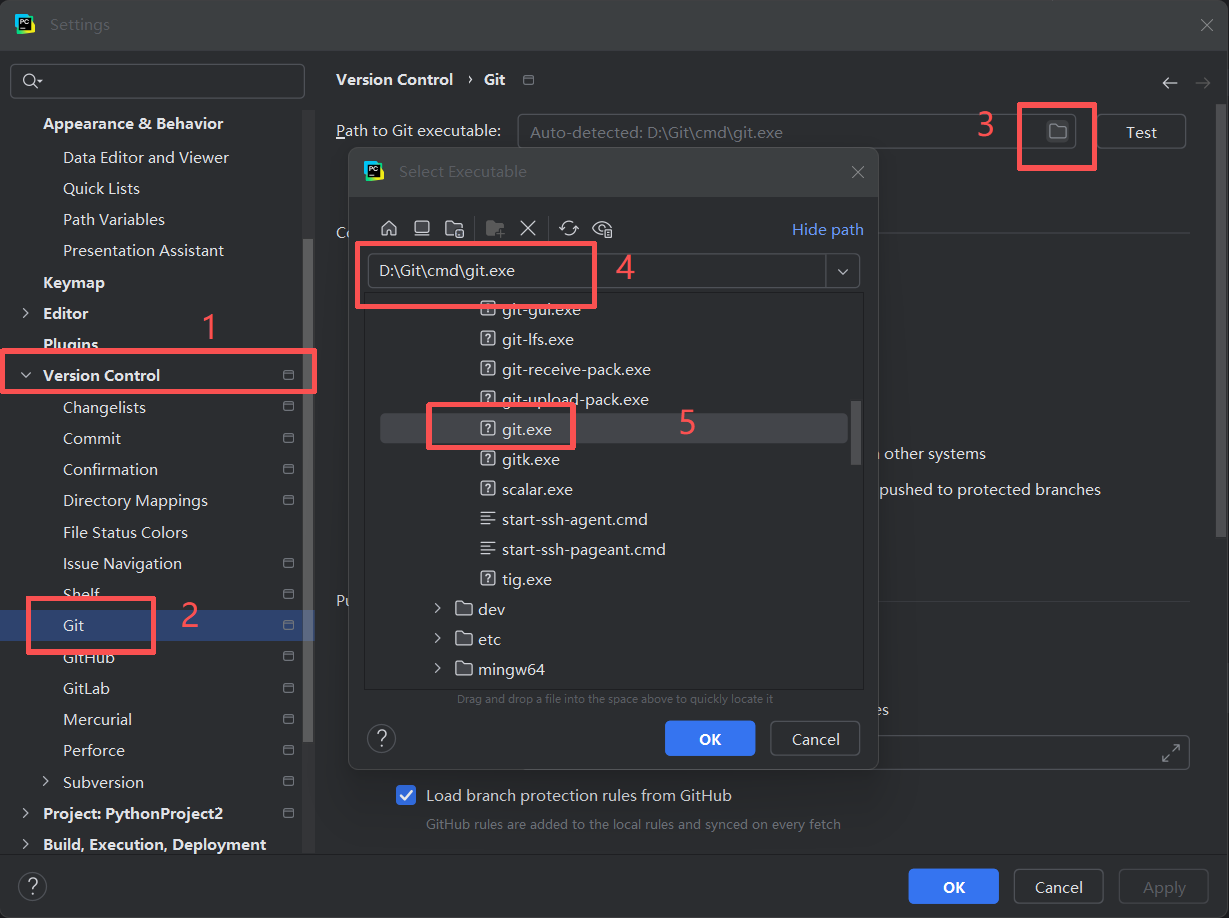This screenshot has height=918, width=1229.
Task: Click the folder icon of dev directory
Action: coord(463,609)
